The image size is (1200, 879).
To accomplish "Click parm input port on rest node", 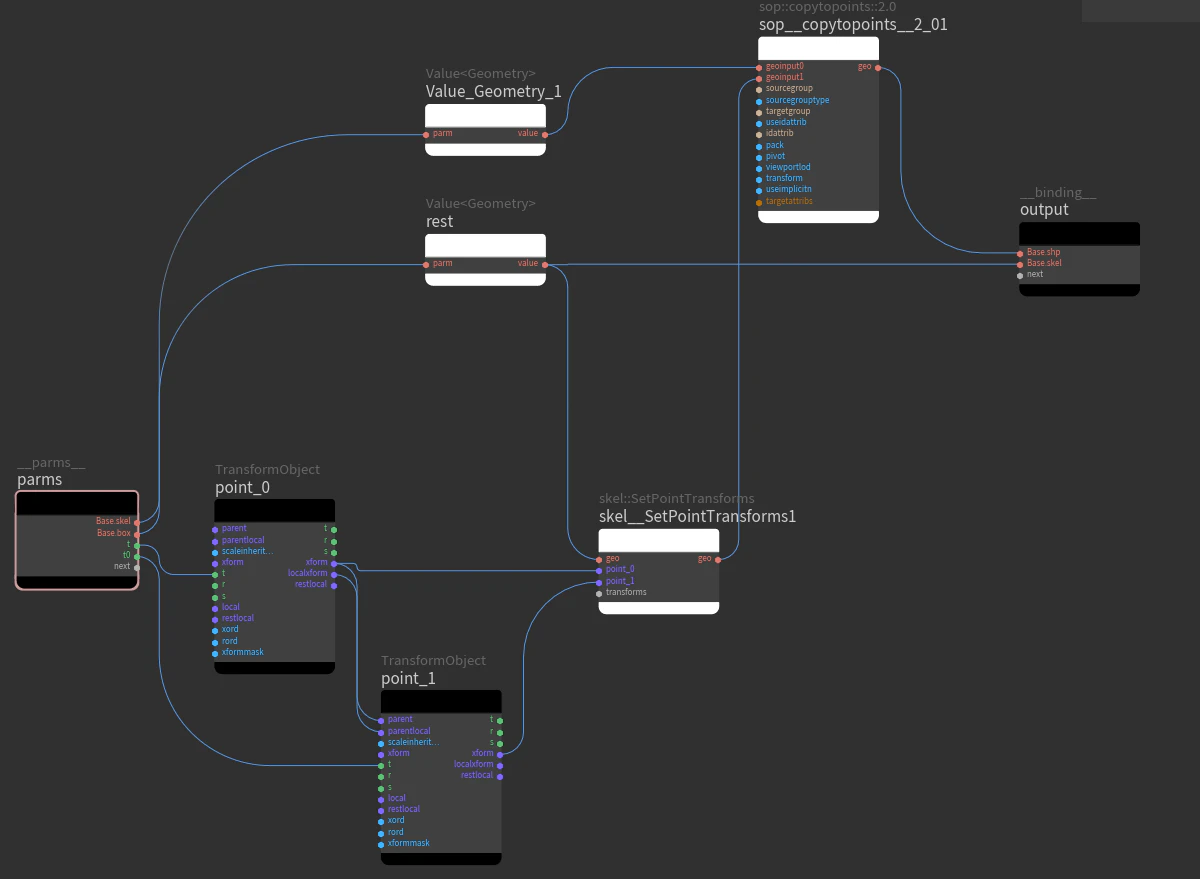I will point(425,264).
